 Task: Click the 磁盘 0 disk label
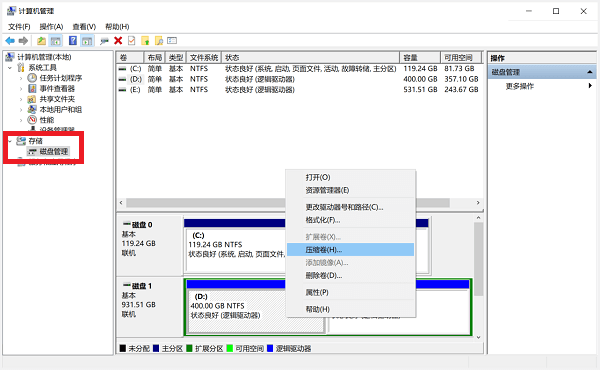tap(142, 225)
